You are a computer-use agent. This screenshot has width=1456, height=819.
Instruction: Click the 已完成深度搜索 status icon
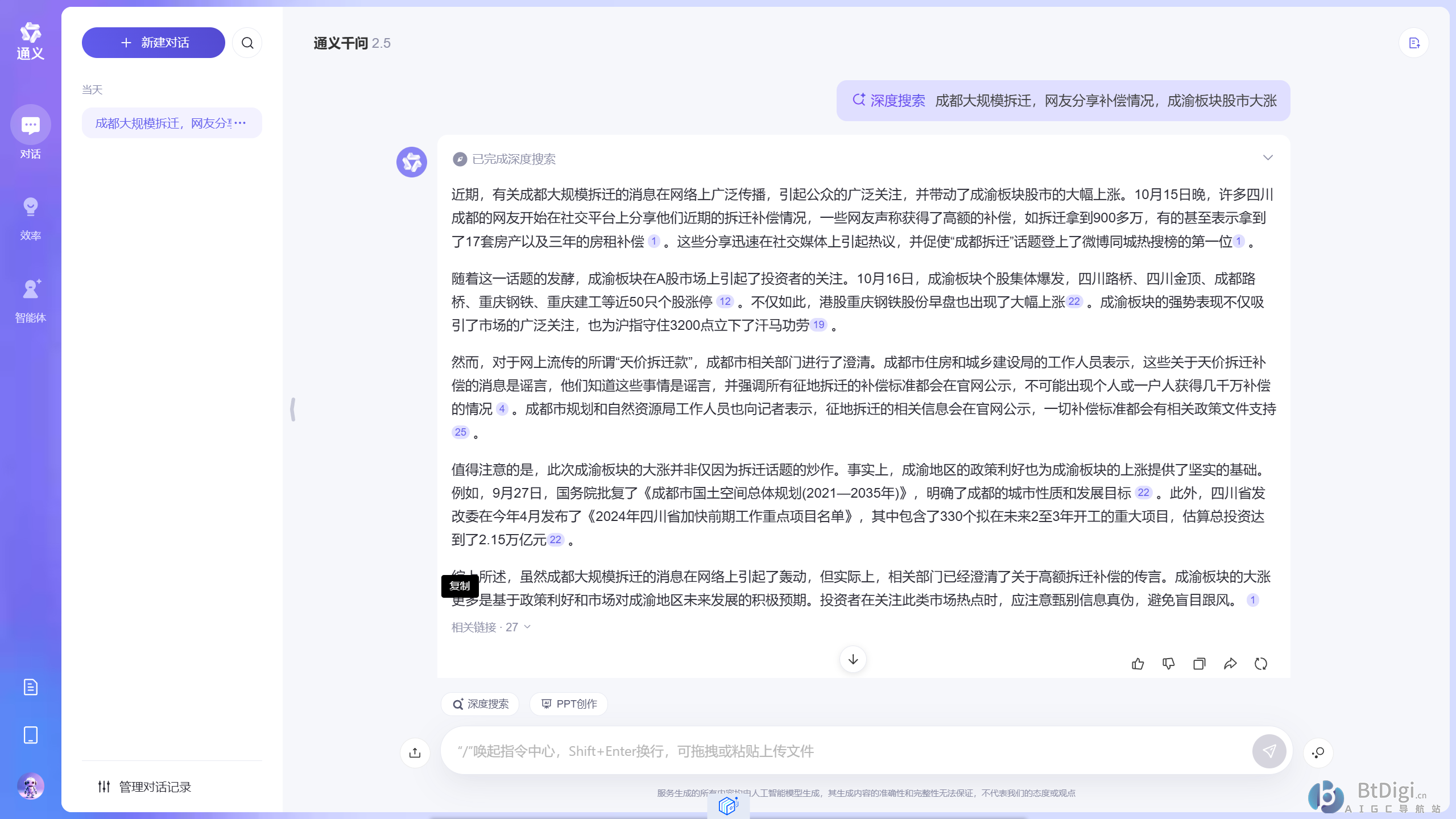click(x=460, y=159)
